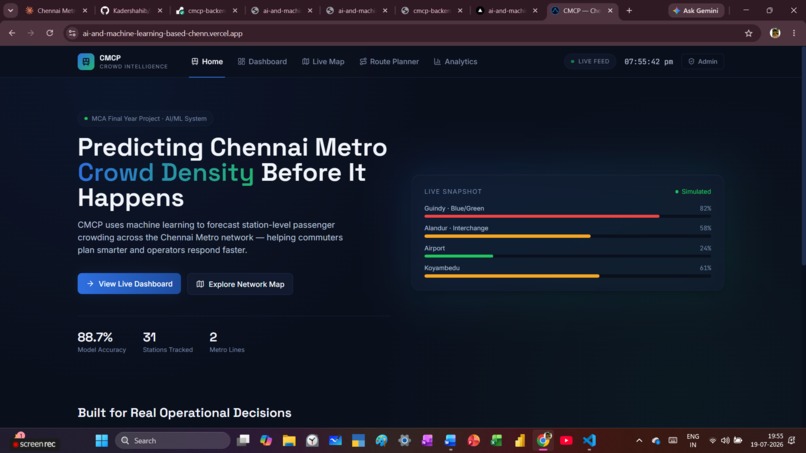The image size is (806, 453).
Task: Open the OneDrive cloud tray icon
Action: point(656,441)
